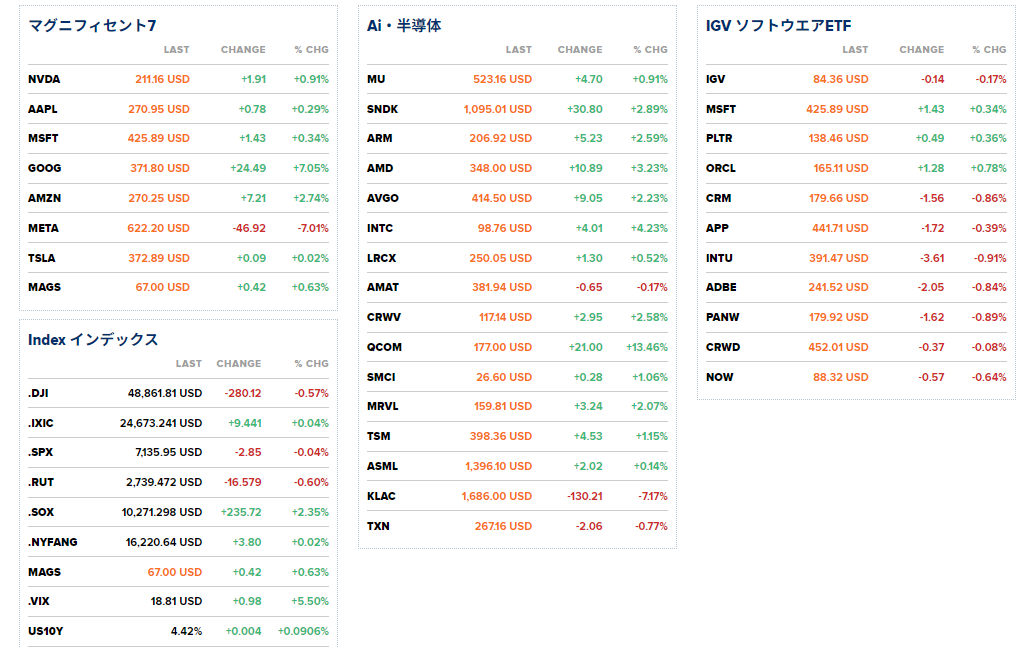Click MAGS in the Index table
Viewport: 1032px width, 647px height.
(x=44, y=572)
